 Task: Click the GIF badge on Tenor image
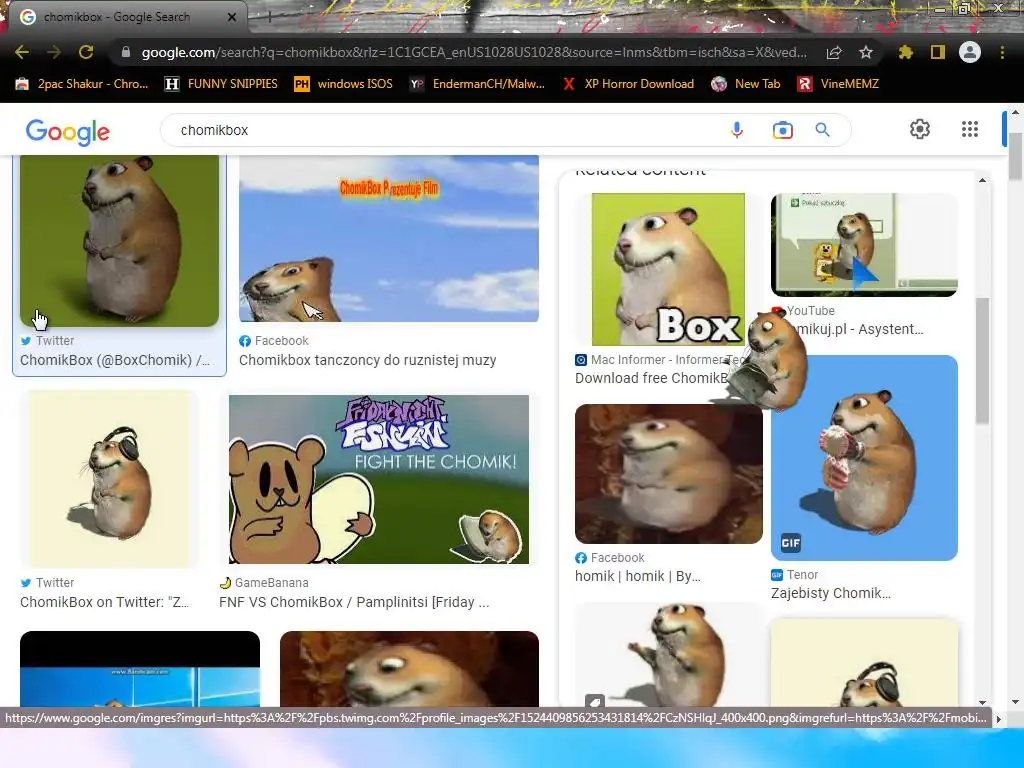pyautogui.click(x=791, y=543)
